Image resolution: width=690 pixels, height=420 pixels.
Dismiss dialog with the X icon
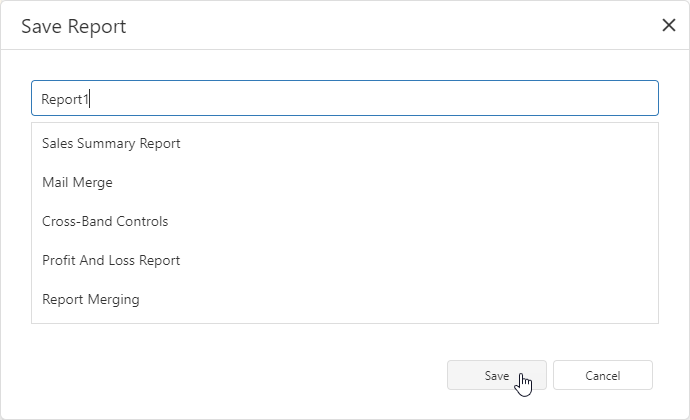pos(669,26)
